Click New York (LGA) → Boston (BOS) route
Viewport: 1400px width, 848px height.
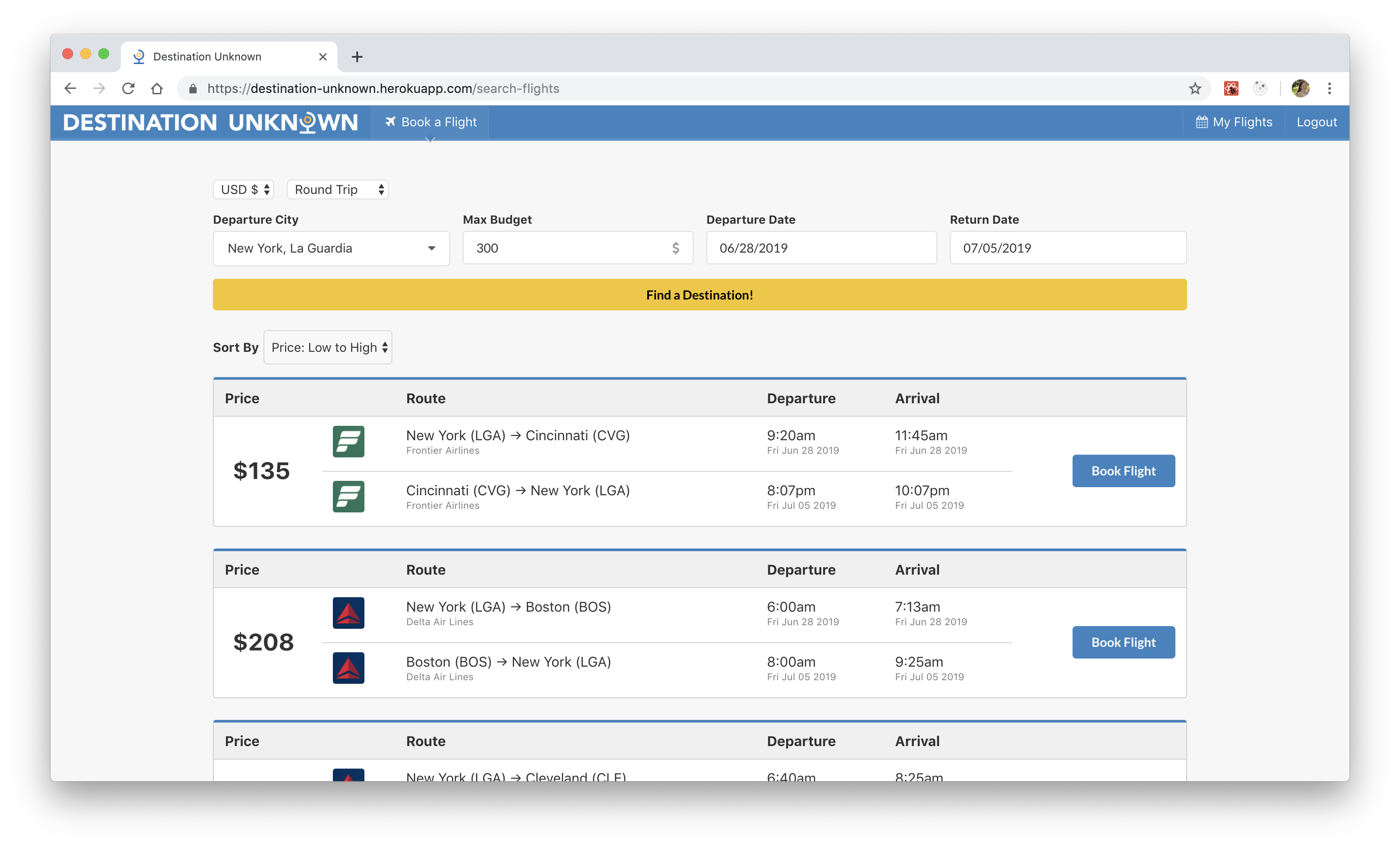508,607
